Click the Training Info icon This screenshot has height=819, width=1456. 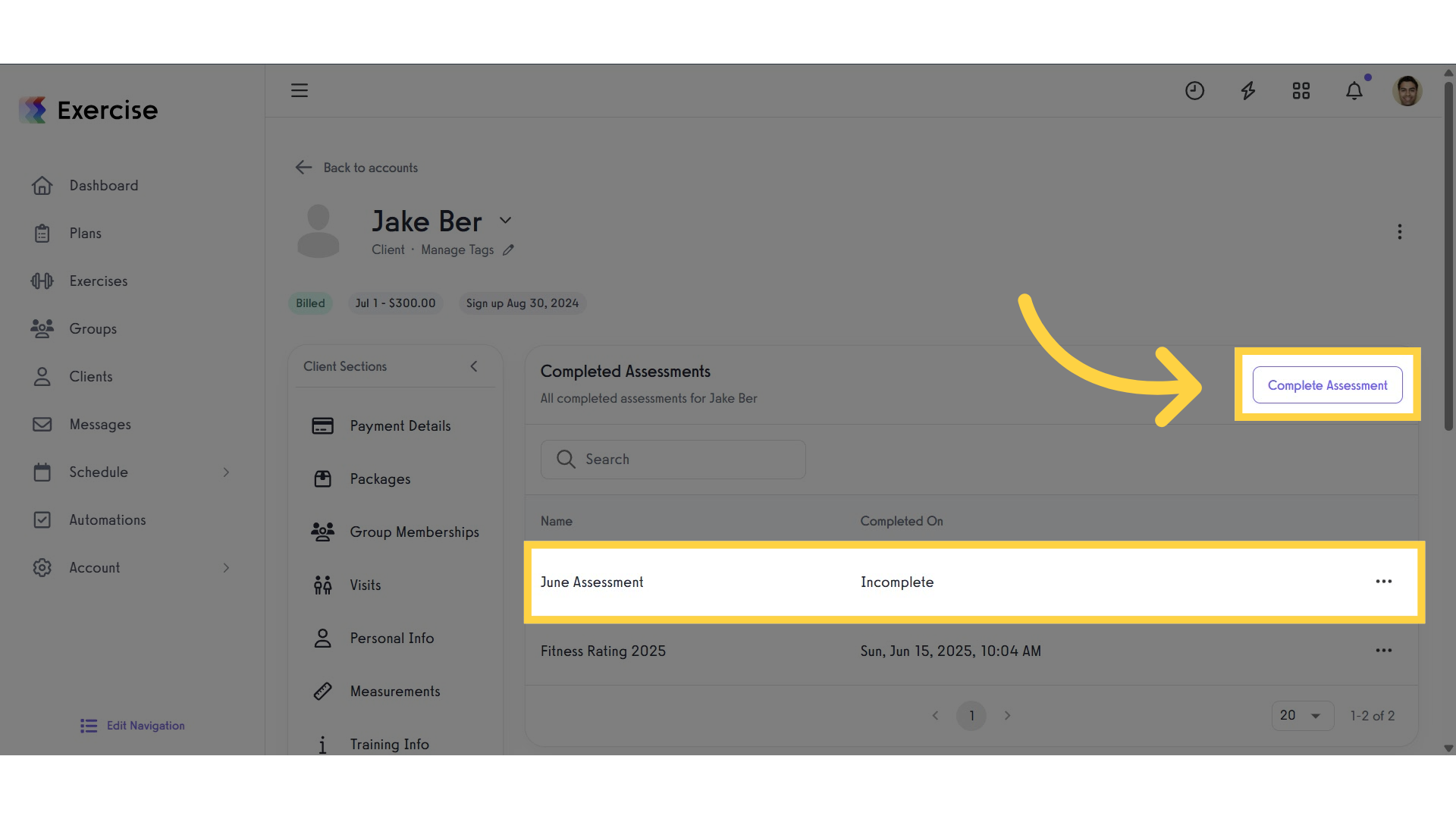[322, 745]
